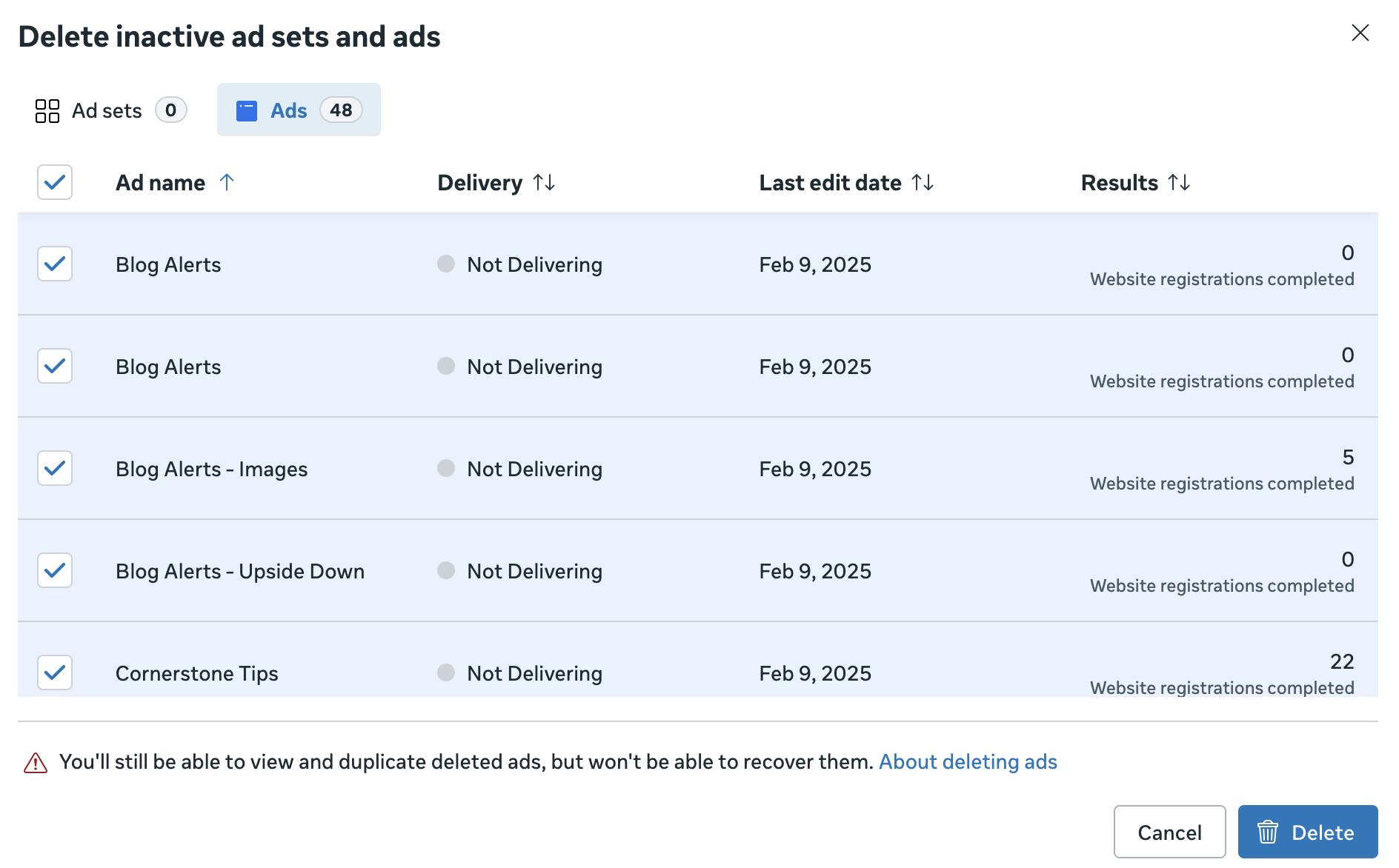The height and width of the screenshot is (868, 1399).
Task: Select the Ads tab
Action: [x=289, y=110]
